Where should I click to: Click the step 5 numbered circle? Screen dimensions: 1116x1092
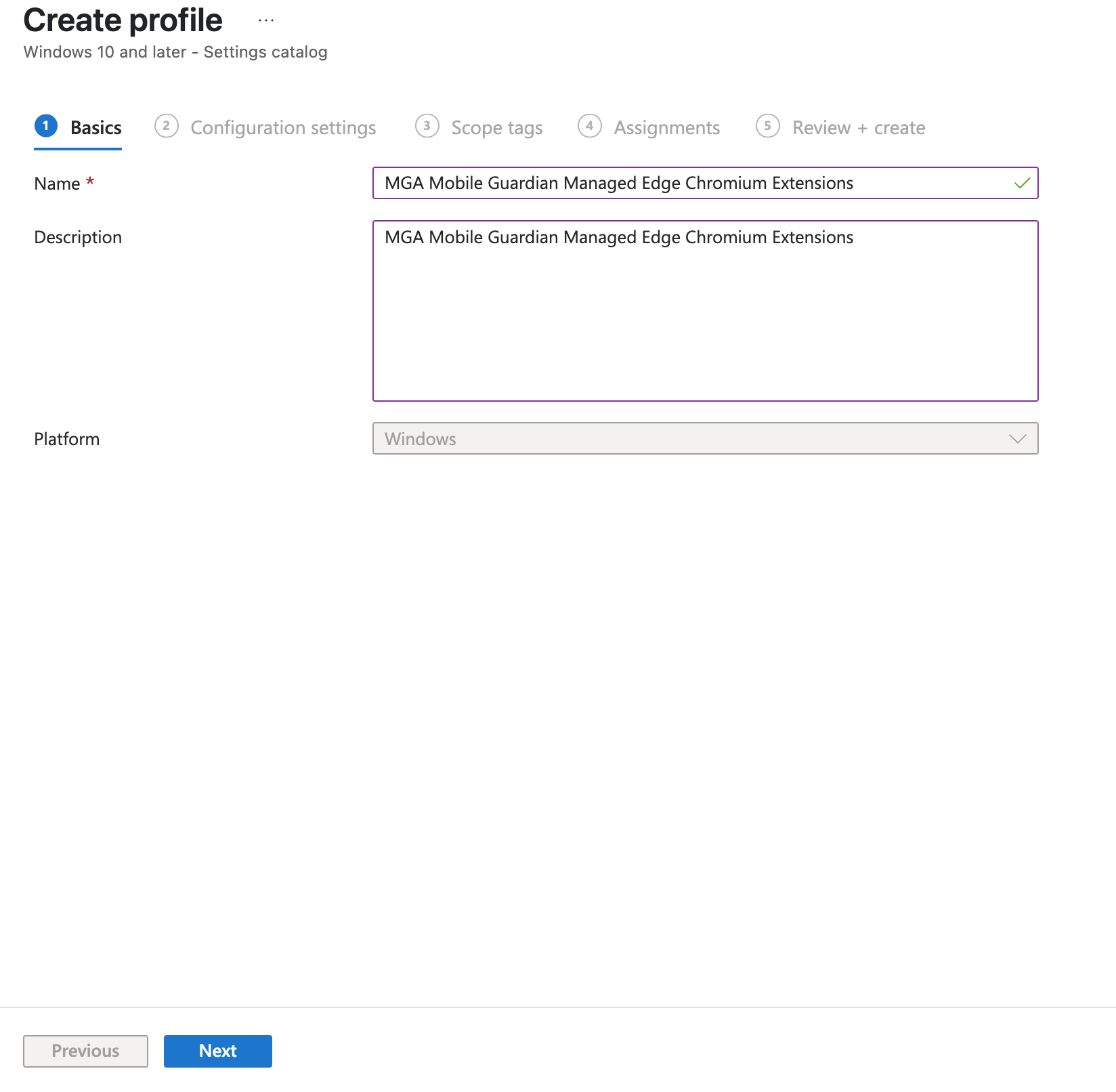768,126
